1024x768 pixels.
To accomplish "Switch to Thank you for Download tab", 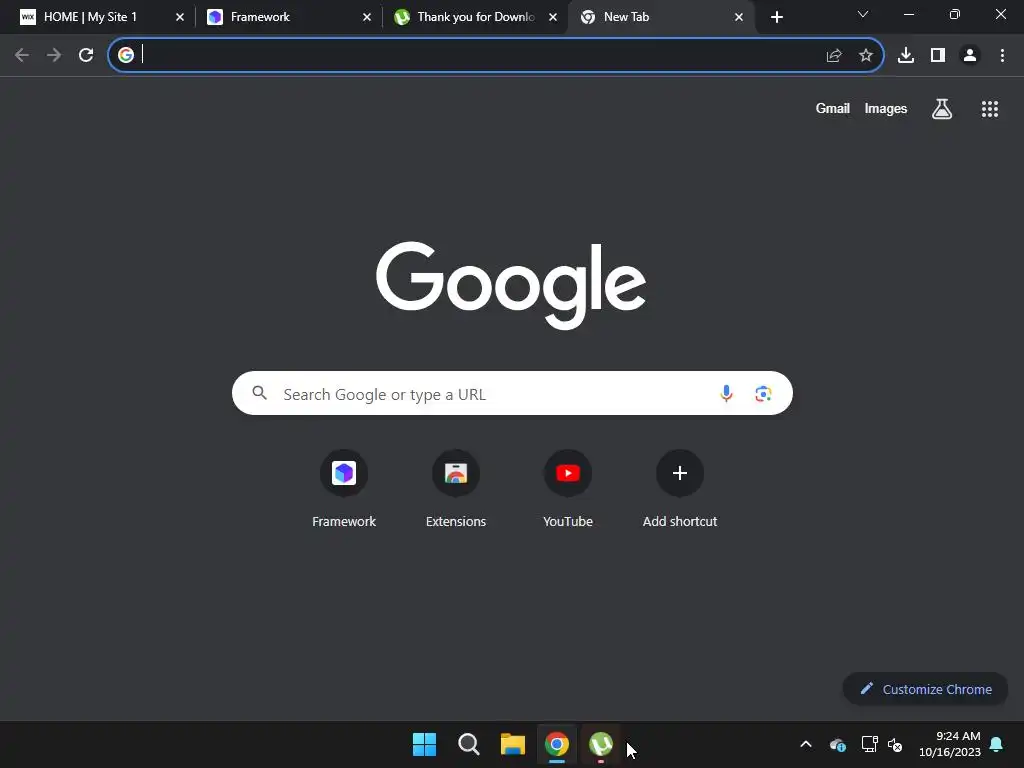I will [x=476, y=17].
